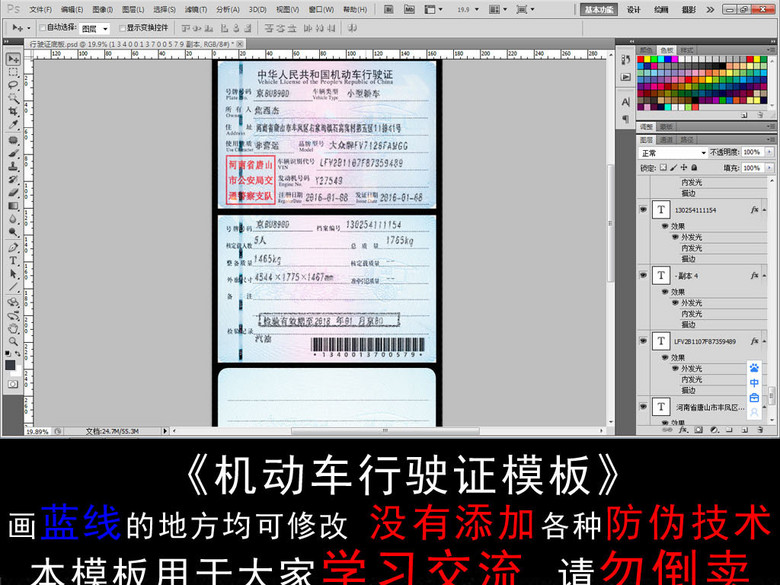The image size is (780, 585).
Task: Select the Lasso tool
Action: click(x=13, y=85)
